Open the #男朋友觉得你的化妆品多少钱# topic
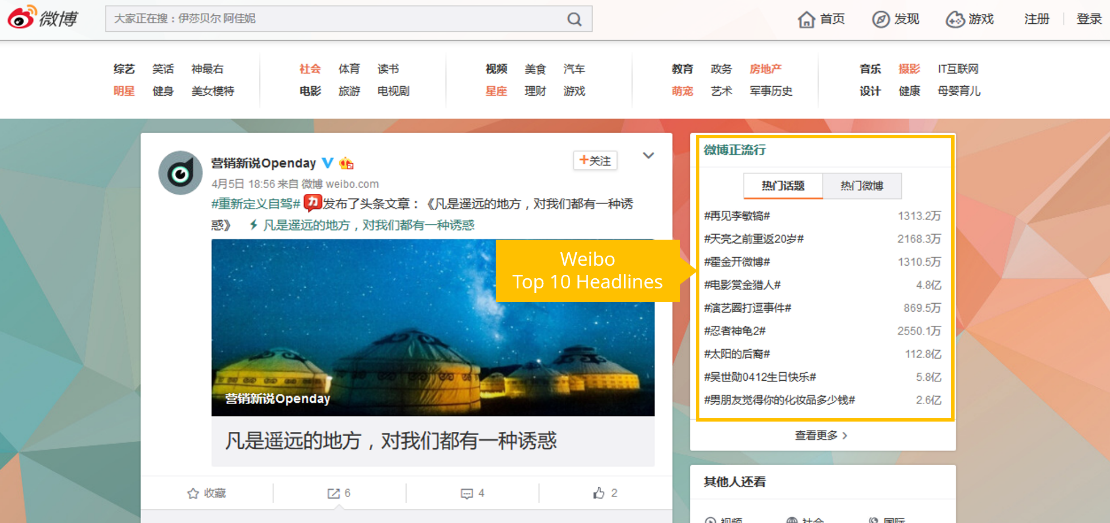This screenshot has width=1110, height=523. 779,400
